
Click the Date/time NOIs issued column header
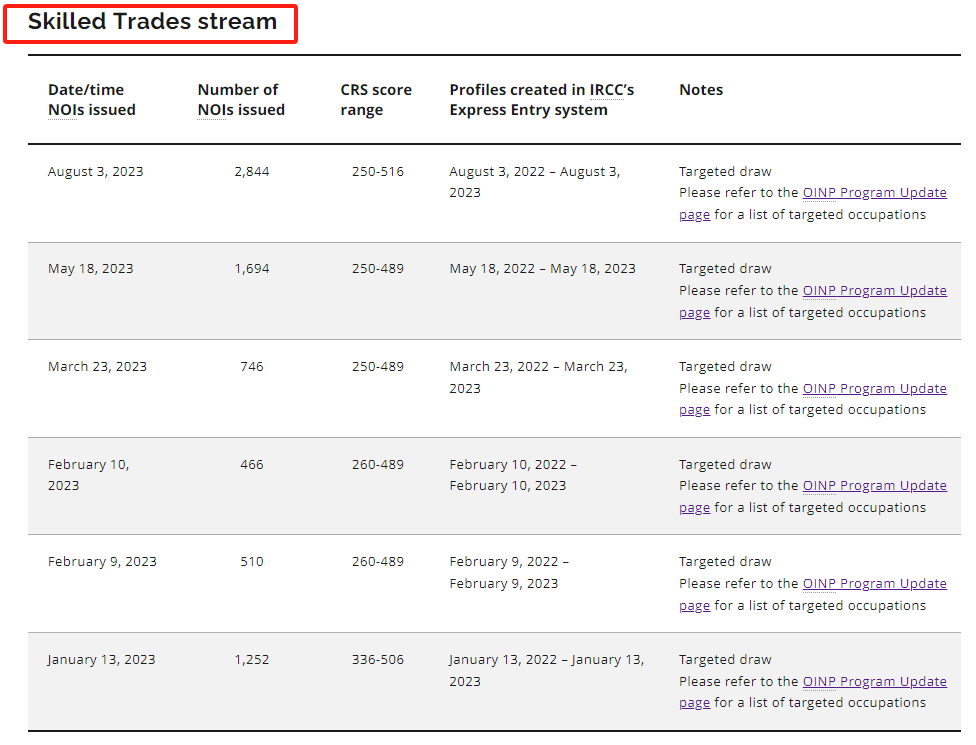pyautogui.click(x=91, y=100)
